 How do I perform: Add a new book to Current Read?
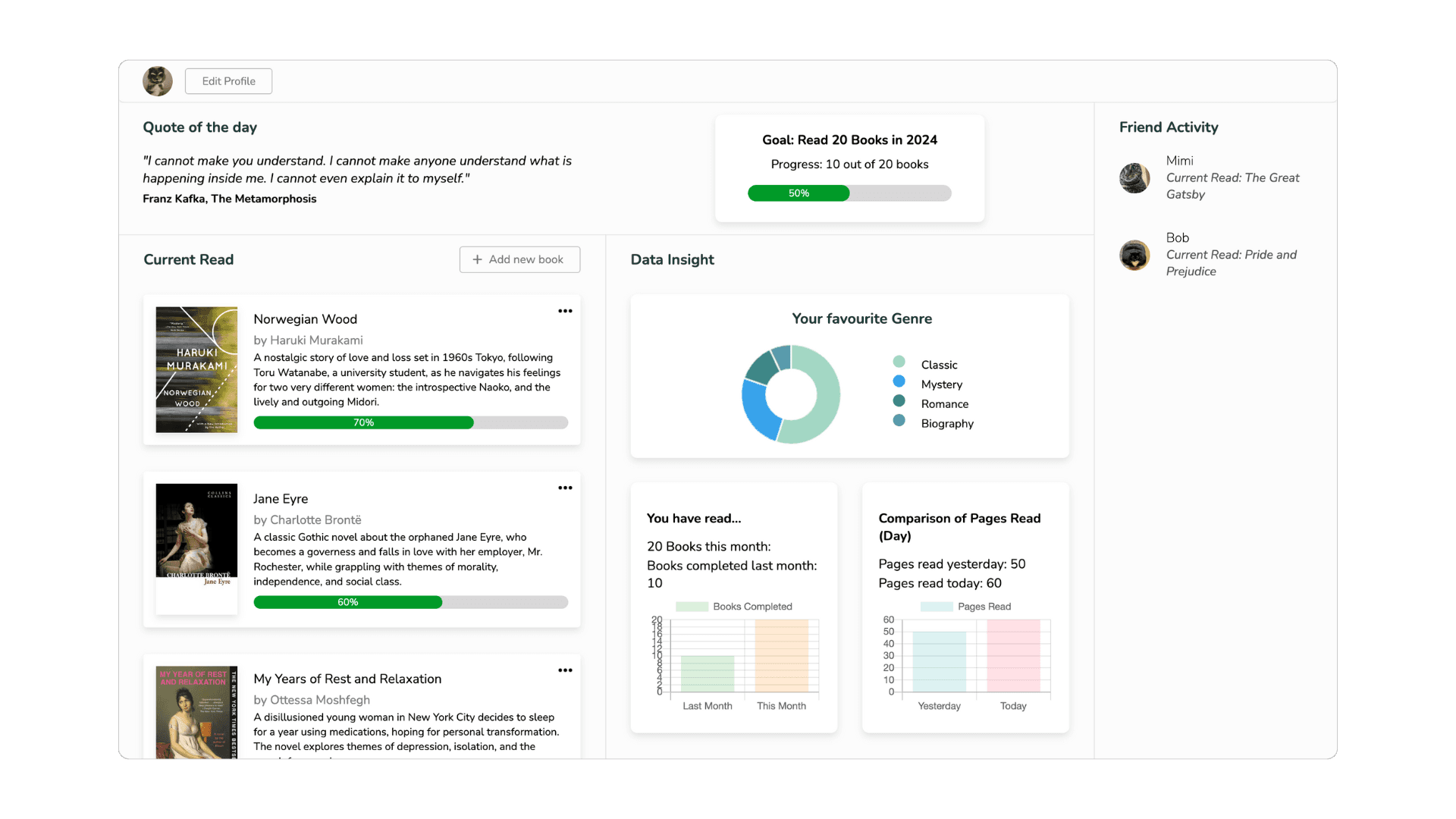pos(519,259)
